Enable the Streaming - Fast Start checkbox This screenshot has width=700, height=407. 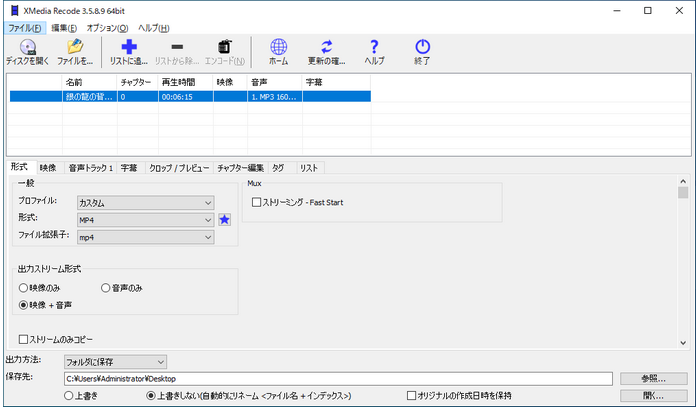tap(256, 203)
